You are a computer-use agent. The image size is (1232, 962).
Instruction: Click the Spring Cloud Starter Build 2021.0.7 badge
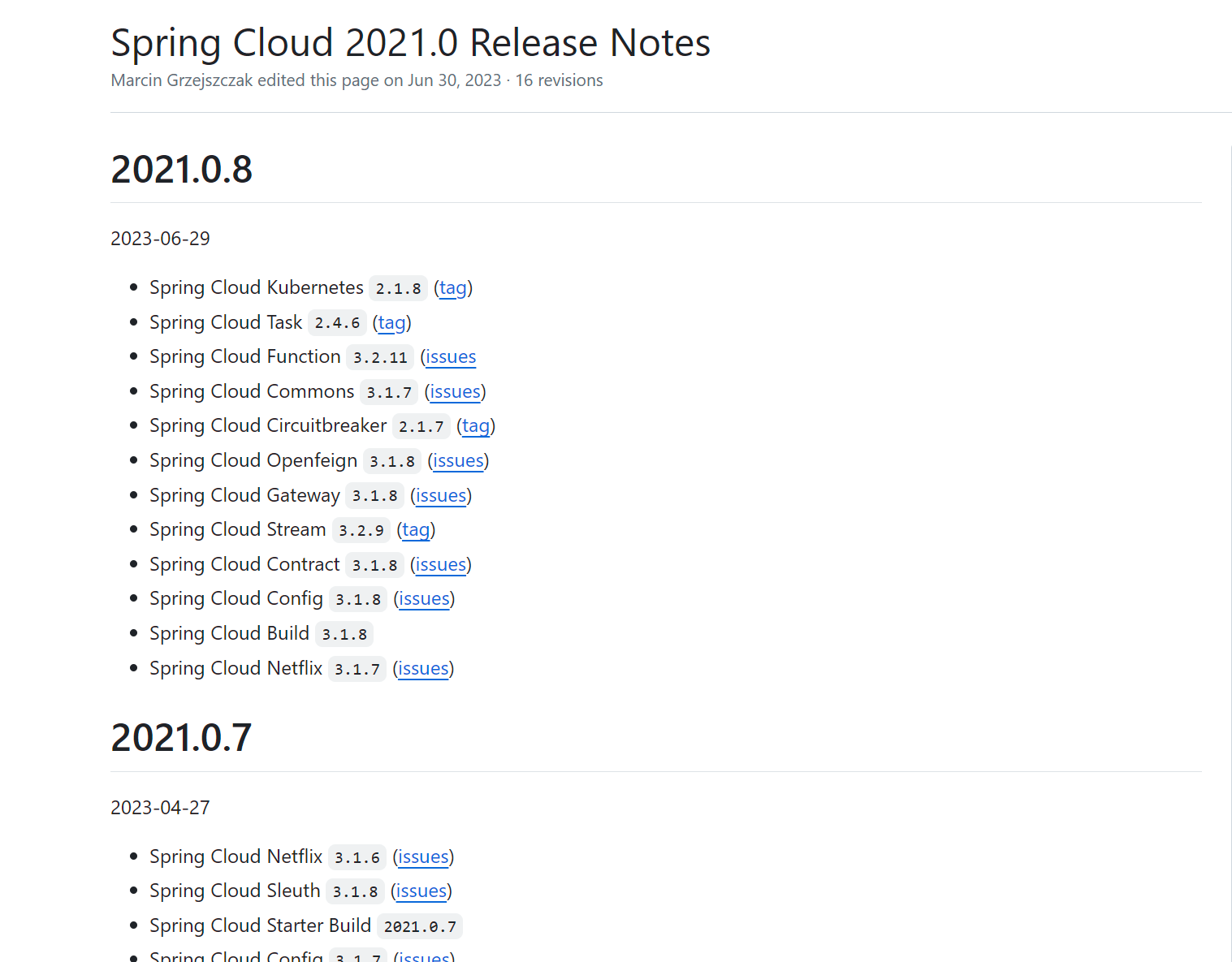point(420,926)
